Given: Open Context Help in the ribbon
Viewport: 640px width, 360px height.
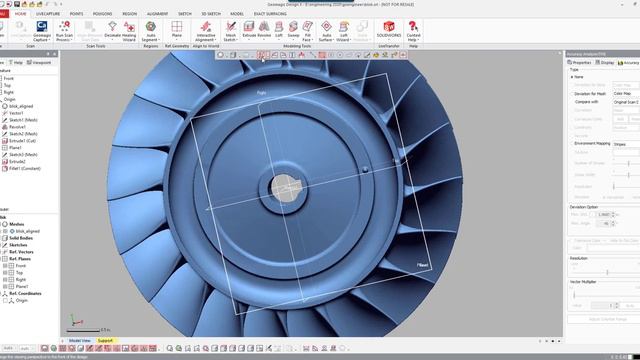Looking at the screenshot, I should 413,31.
